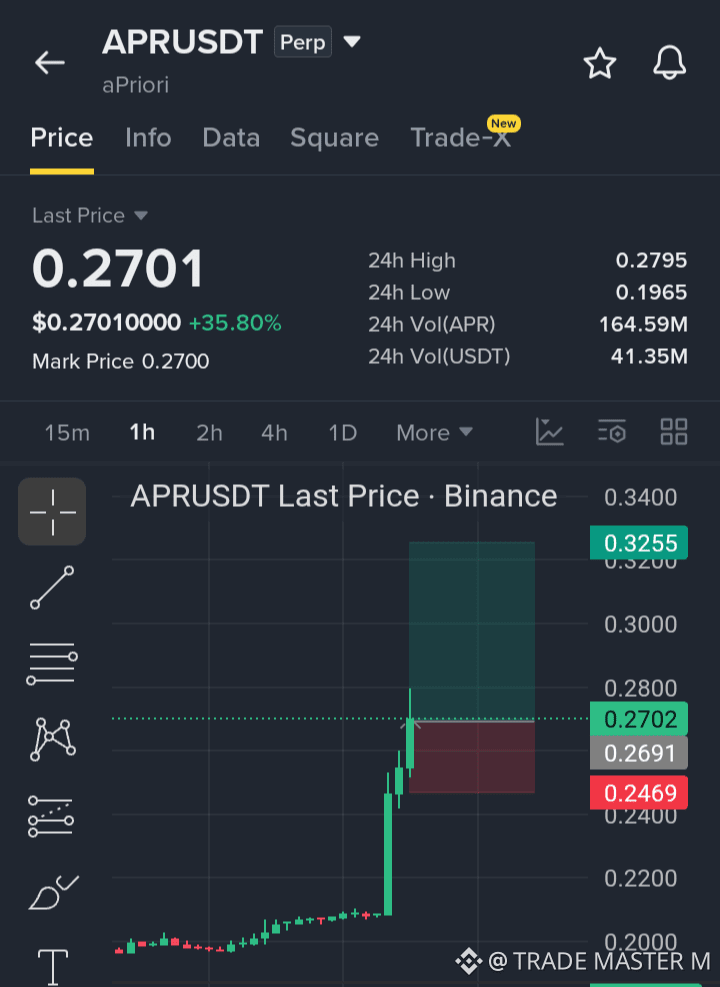Viewport: 720px width, 987px height.
Task: Go back with the arrow icon
Action: point(50,62)
